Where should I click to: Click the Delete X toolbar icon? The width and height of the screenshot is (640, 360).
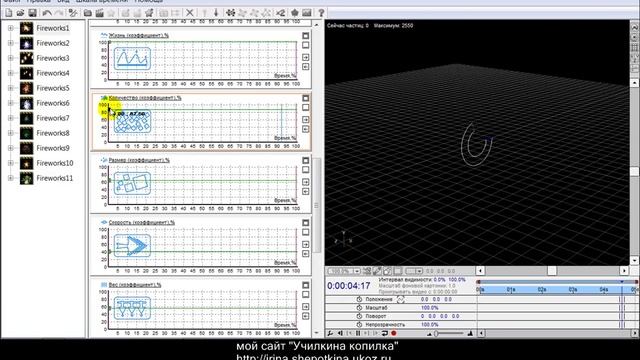click(189, 13)
